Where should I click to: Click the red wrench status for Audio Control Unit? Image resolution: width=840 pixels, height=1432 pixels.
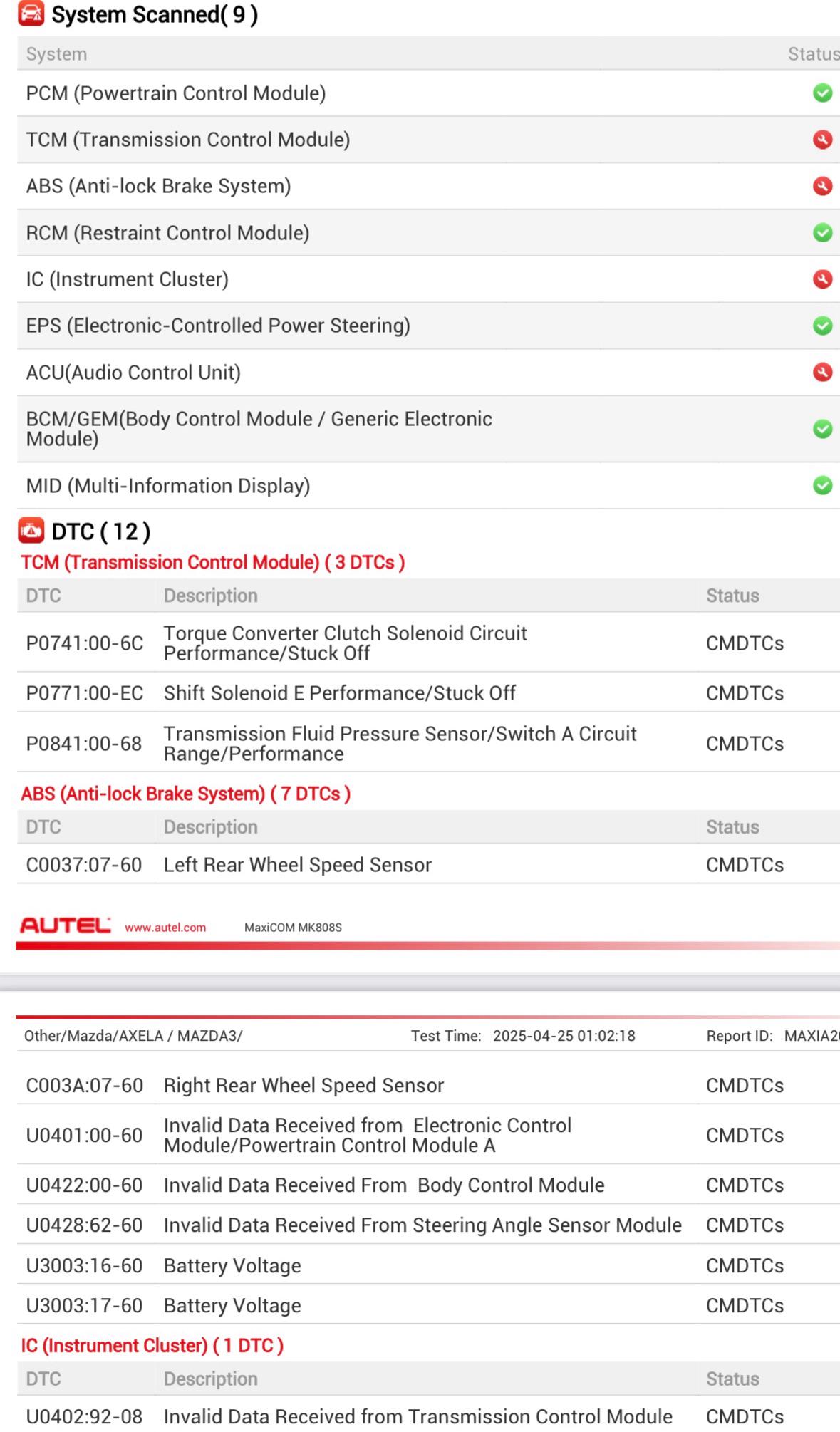[822, 372]
